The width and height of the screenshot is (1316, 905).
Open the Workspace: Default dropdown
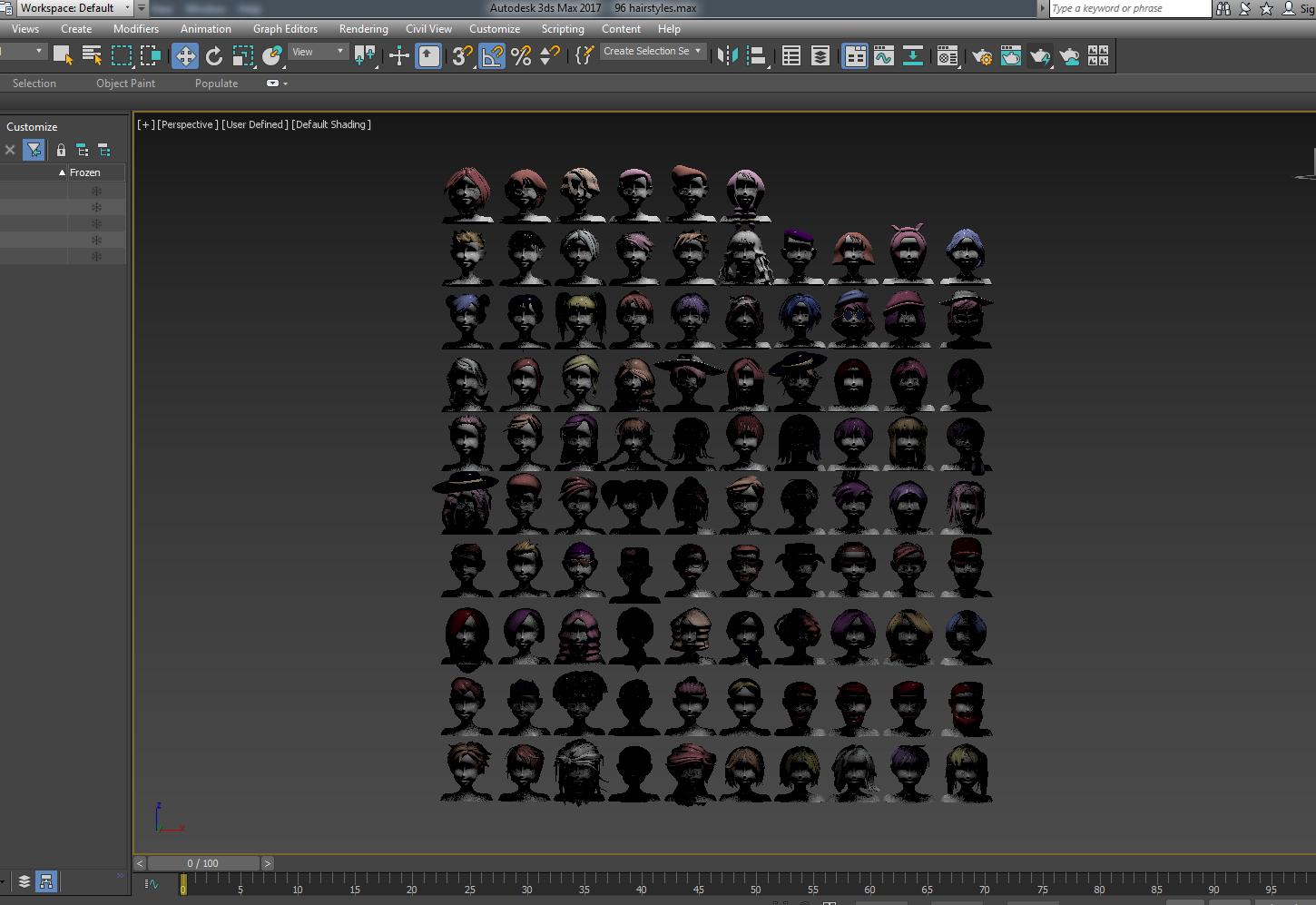coord(75,8)
